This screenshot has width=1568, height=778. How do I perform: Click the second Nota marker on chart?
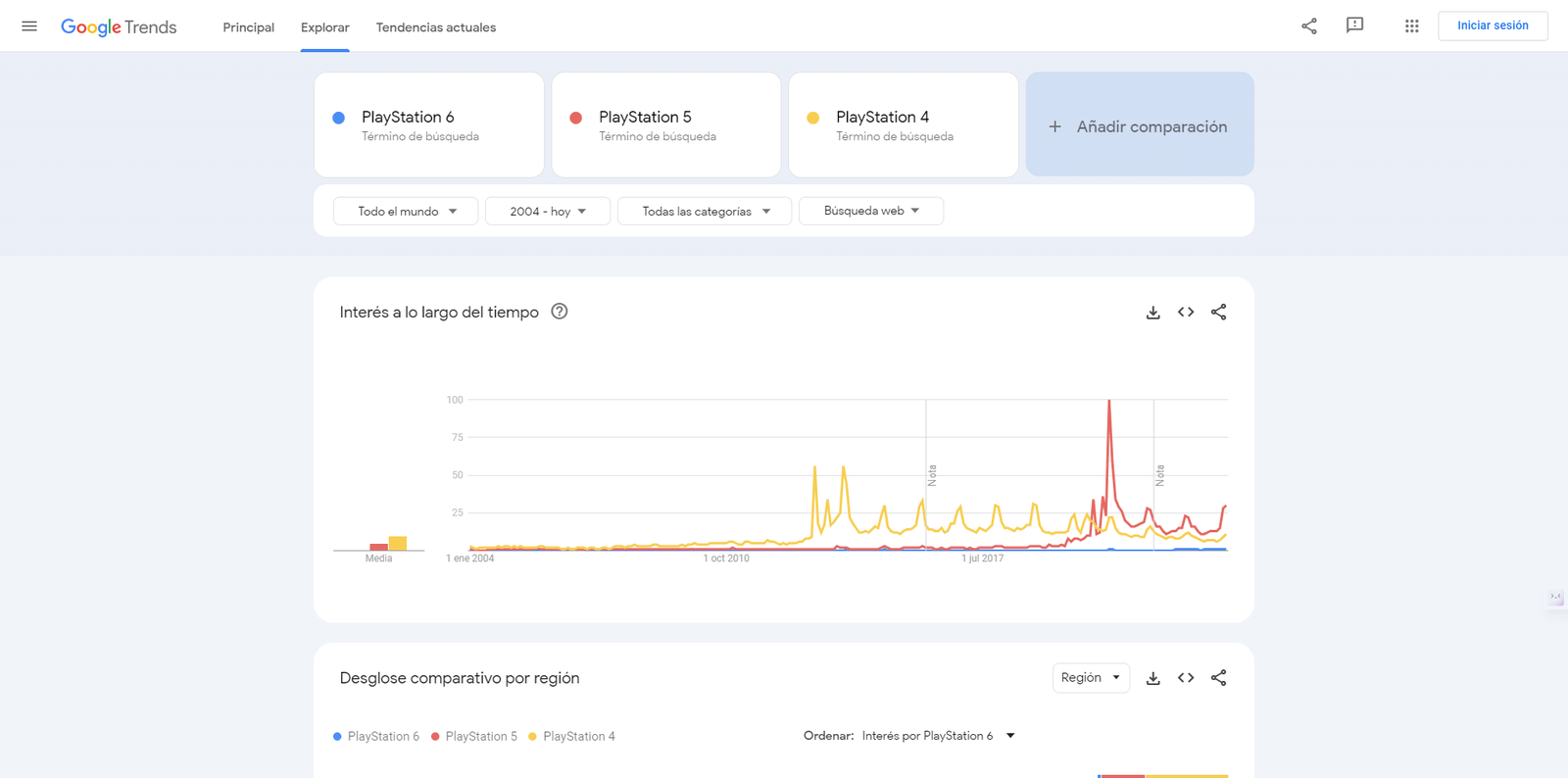tap(1159, 475)
